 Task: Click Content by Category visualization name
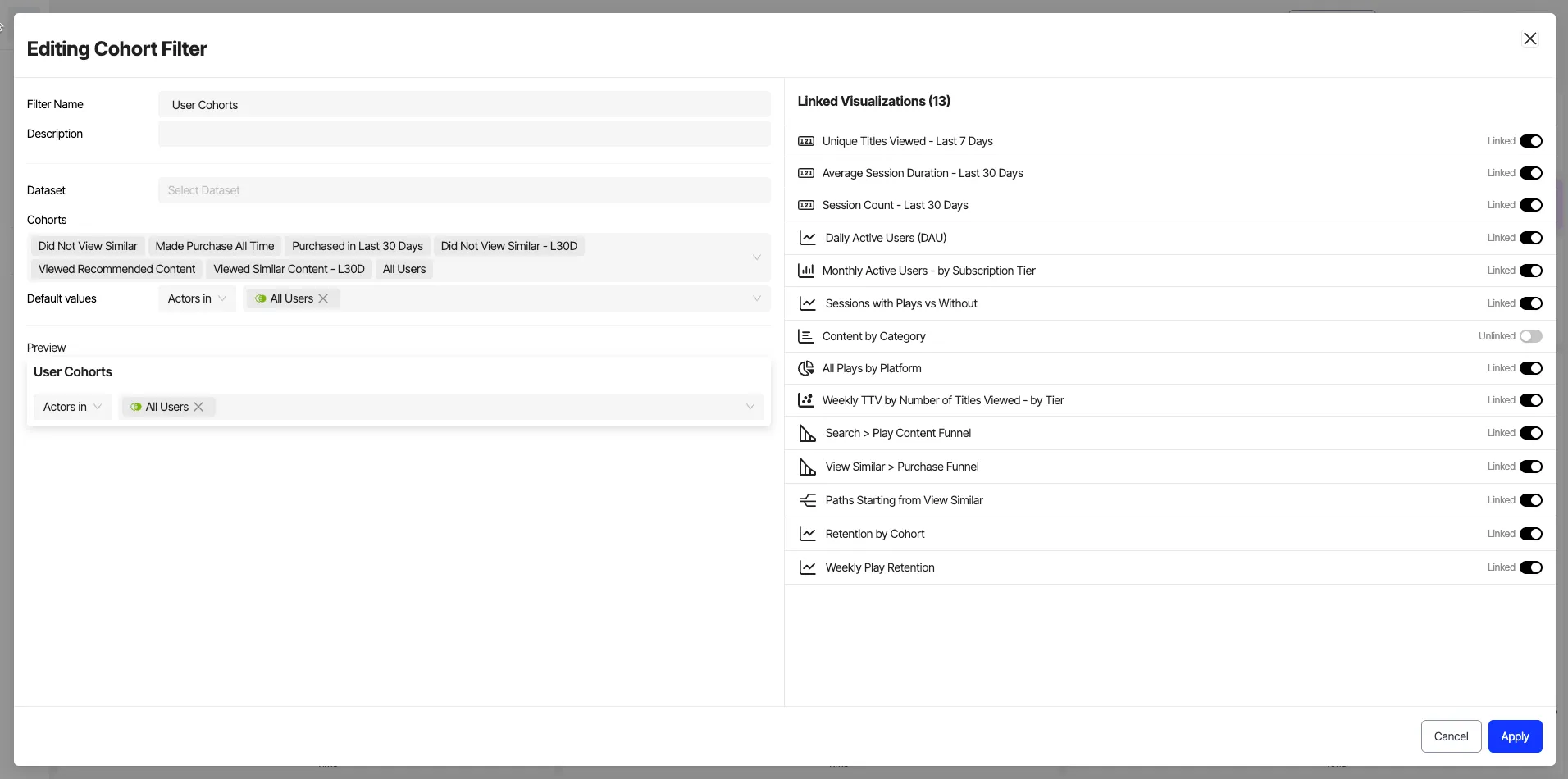pyautogui.click(x=874, y=336)
